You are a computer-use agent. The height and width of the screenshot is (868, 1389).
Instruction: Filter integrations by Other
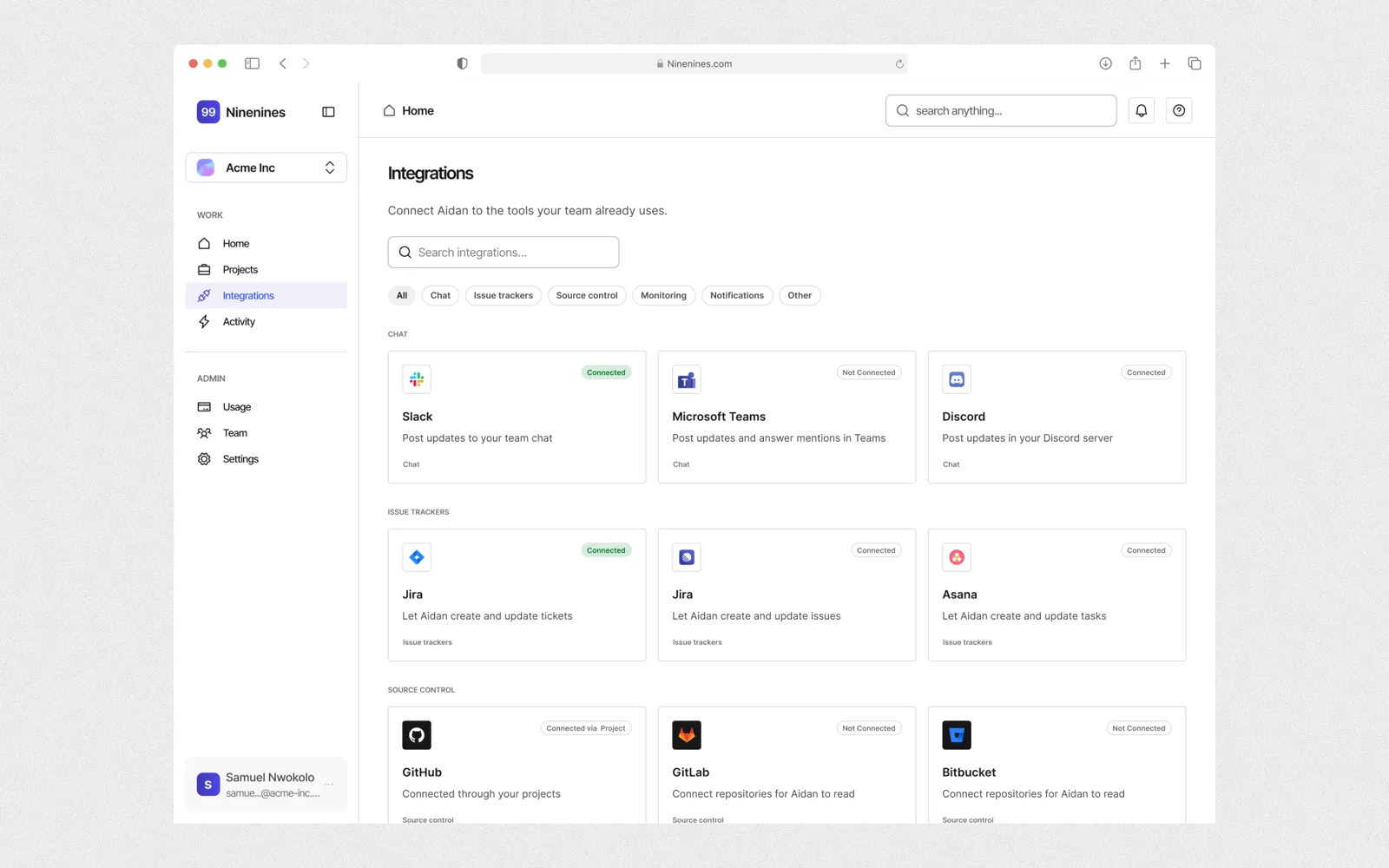click(800, 296)
